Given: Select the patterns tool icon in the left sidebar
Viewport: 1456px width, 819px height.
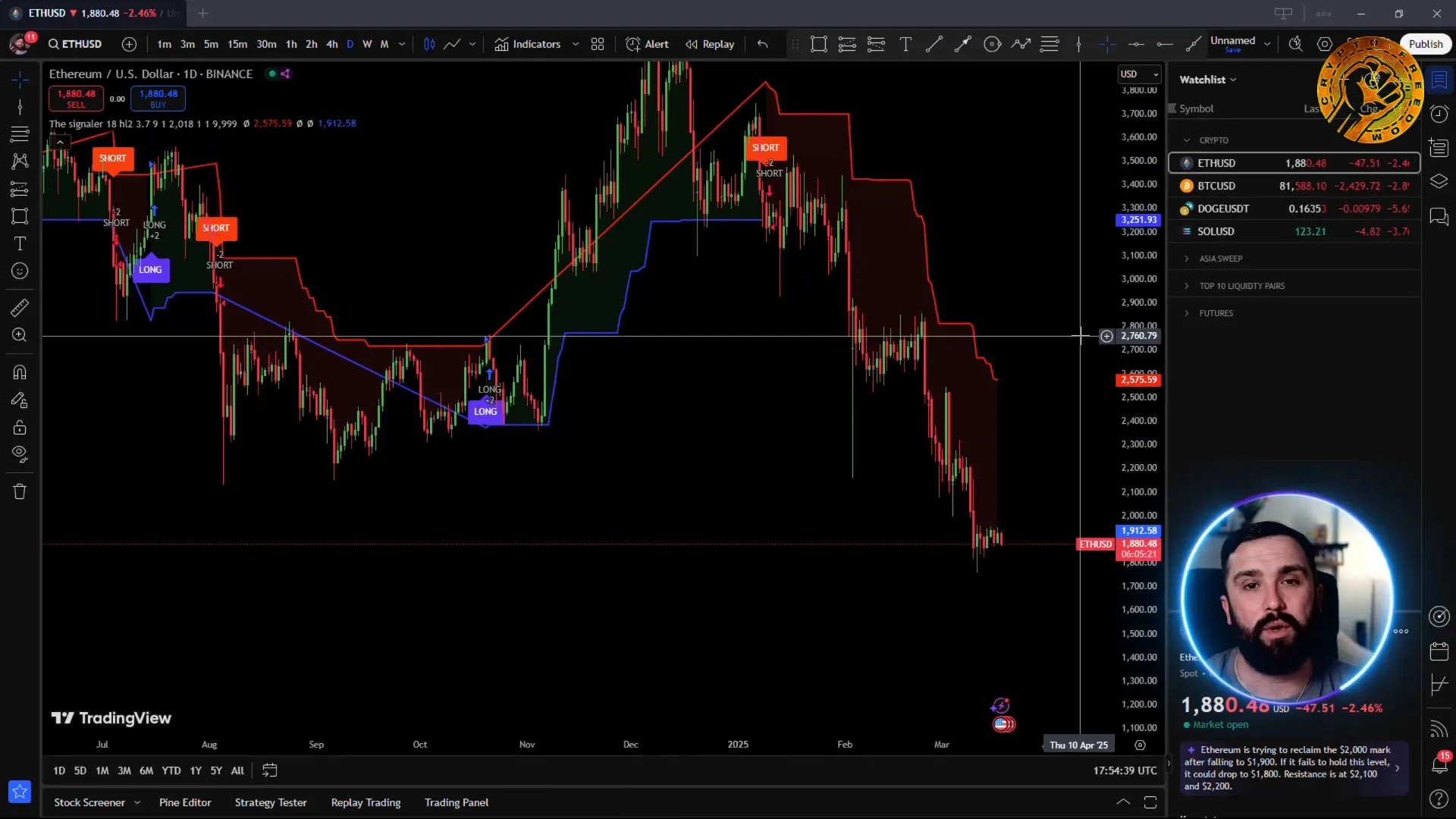Looking at the screenshot, I should [x=20, y=162].
